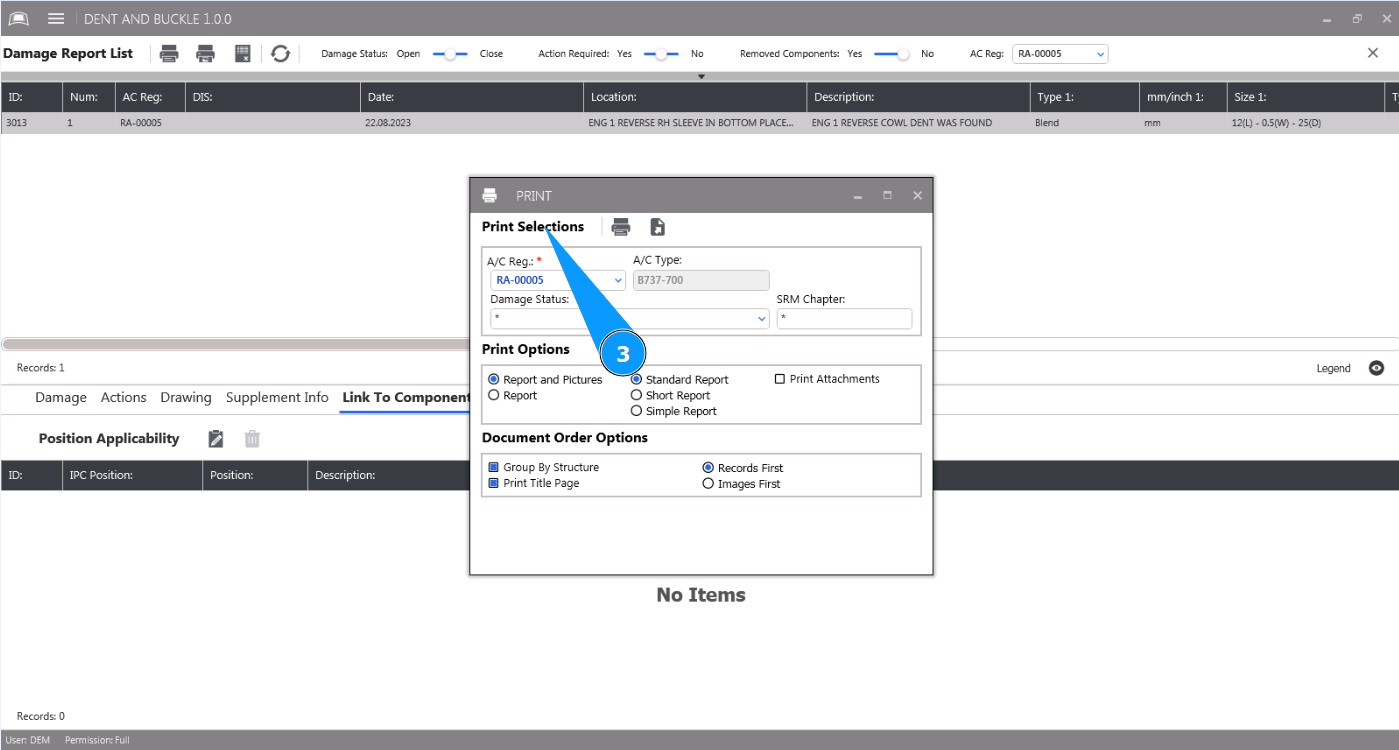Image resolution: width=1399 pixels, height=750 pixels.
Task: Click the first printer icon in Damage Report List toolbar
Action: tap(170, 54)
